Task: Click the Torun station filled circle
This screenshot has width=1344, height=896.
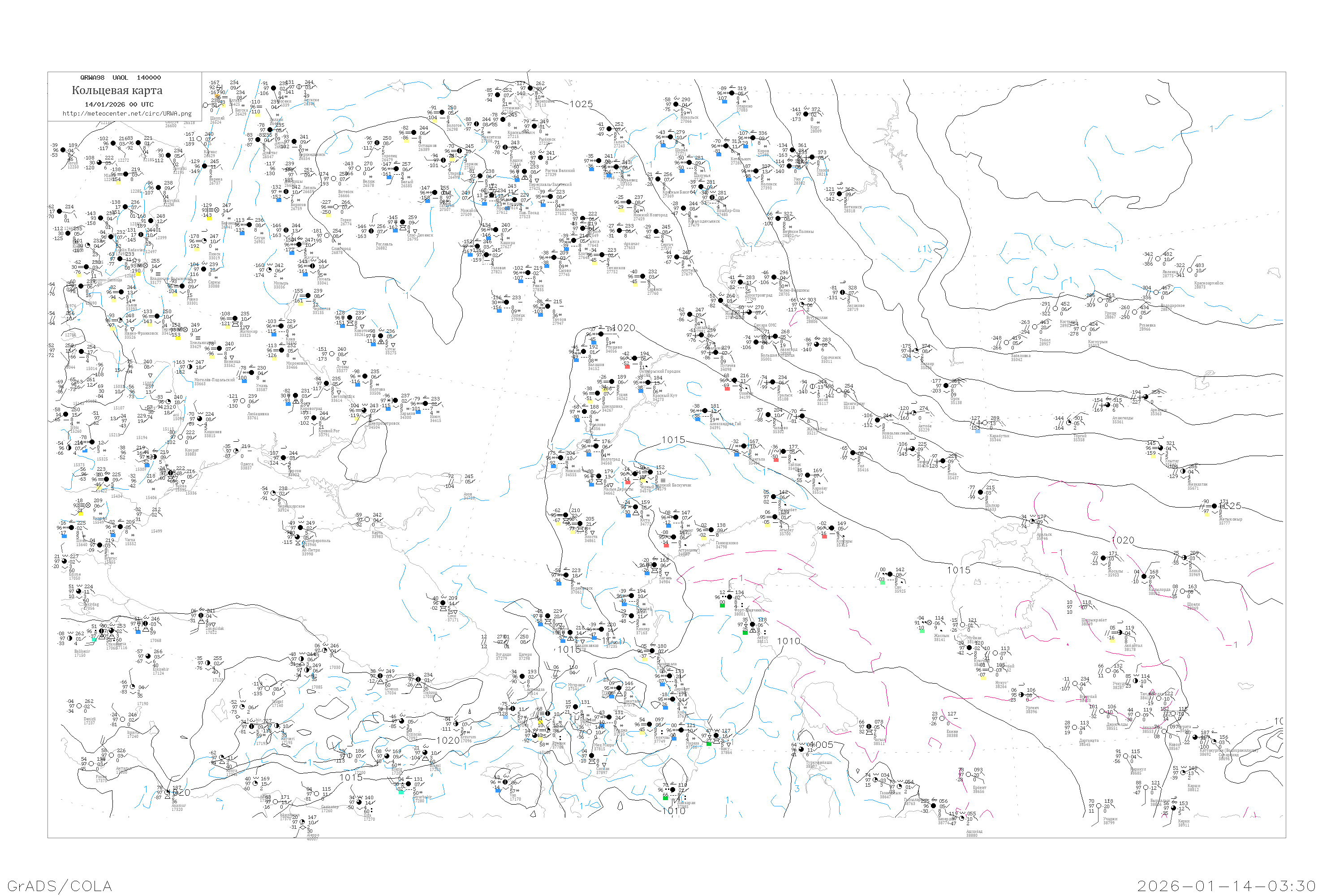Action: pos(63,150)
